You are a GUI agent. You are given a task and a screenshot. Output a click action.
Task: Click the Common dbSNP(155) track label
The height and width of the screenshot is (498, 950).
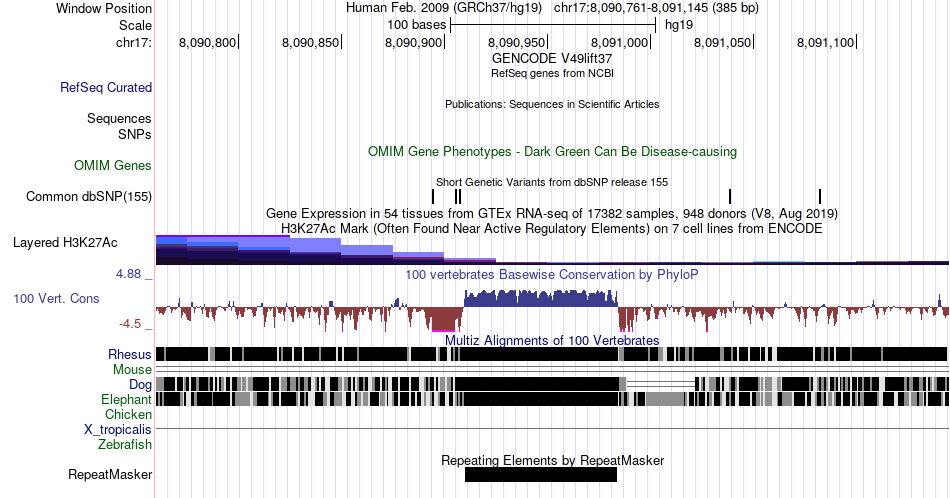click(x=89, y=196)
